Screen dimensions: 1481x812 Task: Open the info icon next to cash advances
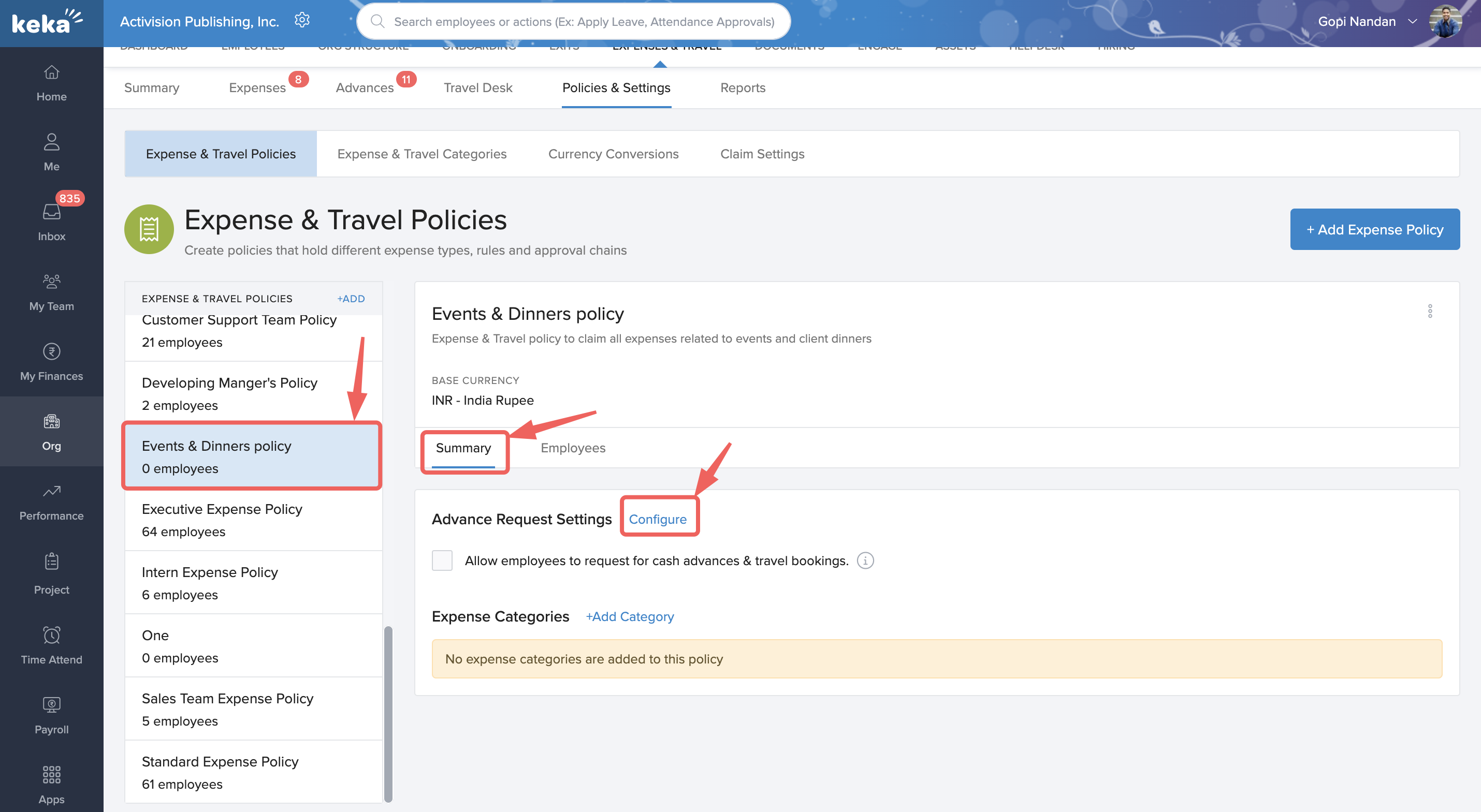(x=865, y=560)
